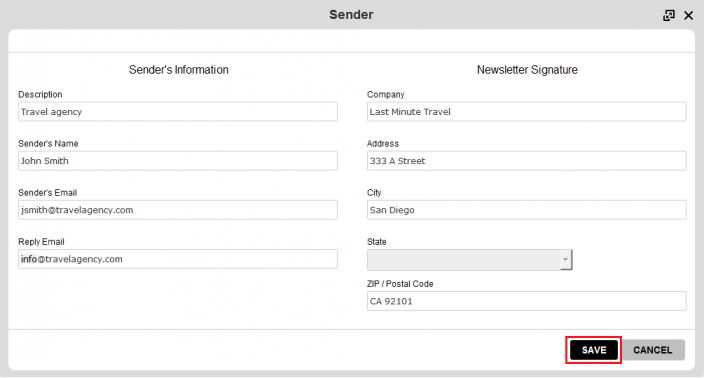Click into the Reply Email input field
The height and width of the screenshot is (378, 704).
(178, 259)
